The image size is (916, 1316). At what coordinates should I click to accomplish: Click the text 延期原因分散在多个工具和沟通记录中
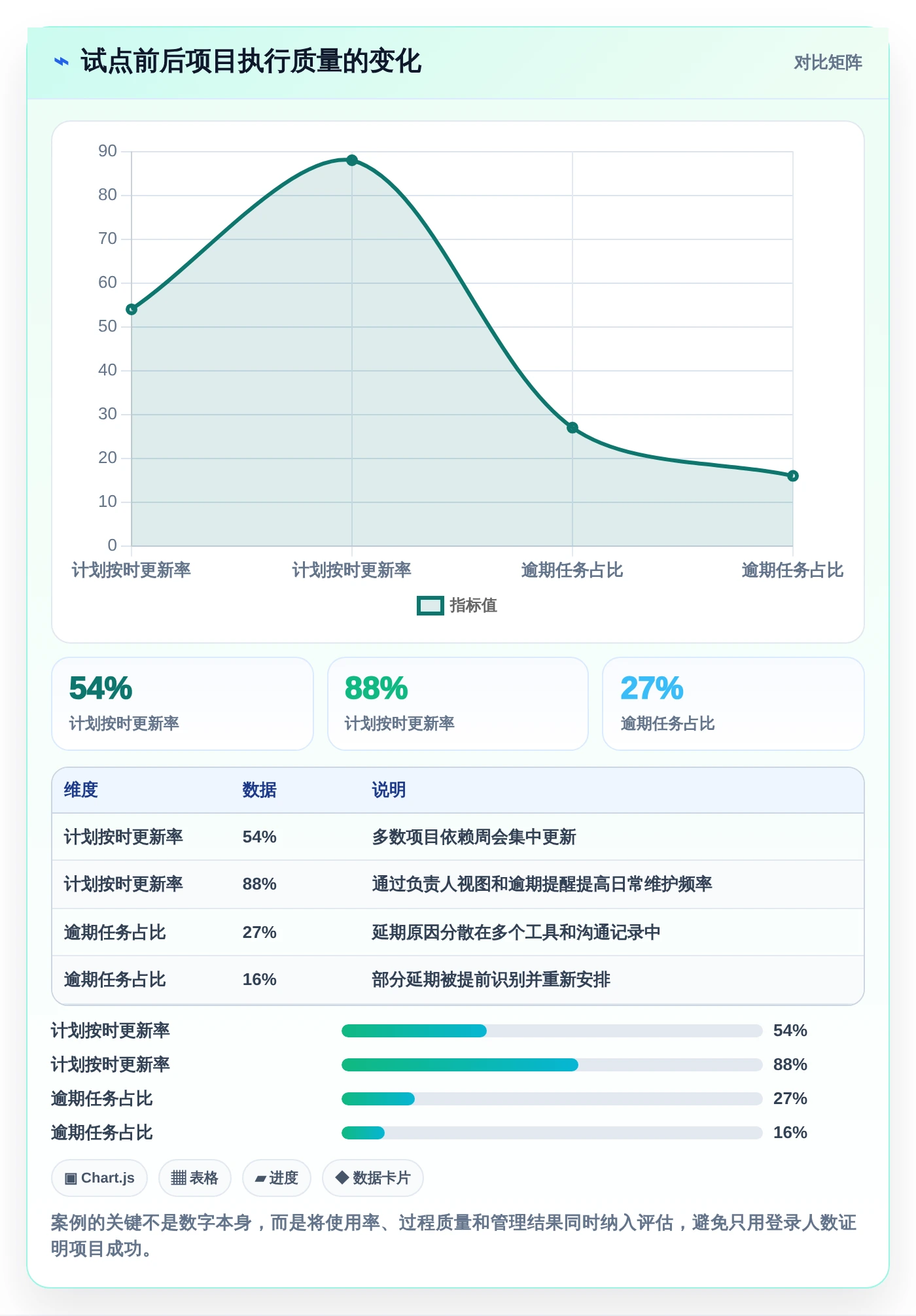[x=516, y=933]
